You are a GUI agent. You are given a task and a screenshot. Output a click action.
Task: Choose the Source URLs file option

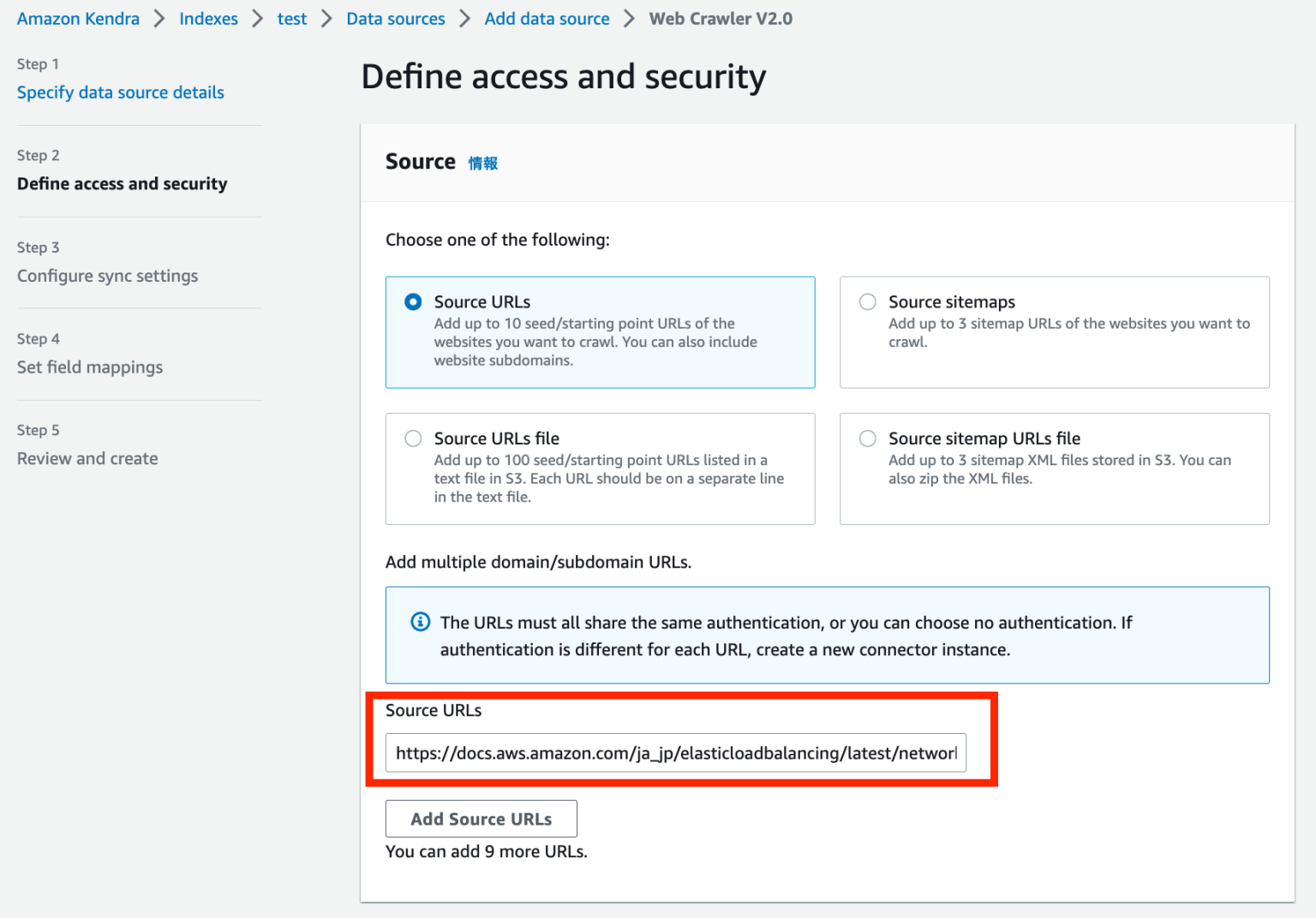click(x=413, y=438)
